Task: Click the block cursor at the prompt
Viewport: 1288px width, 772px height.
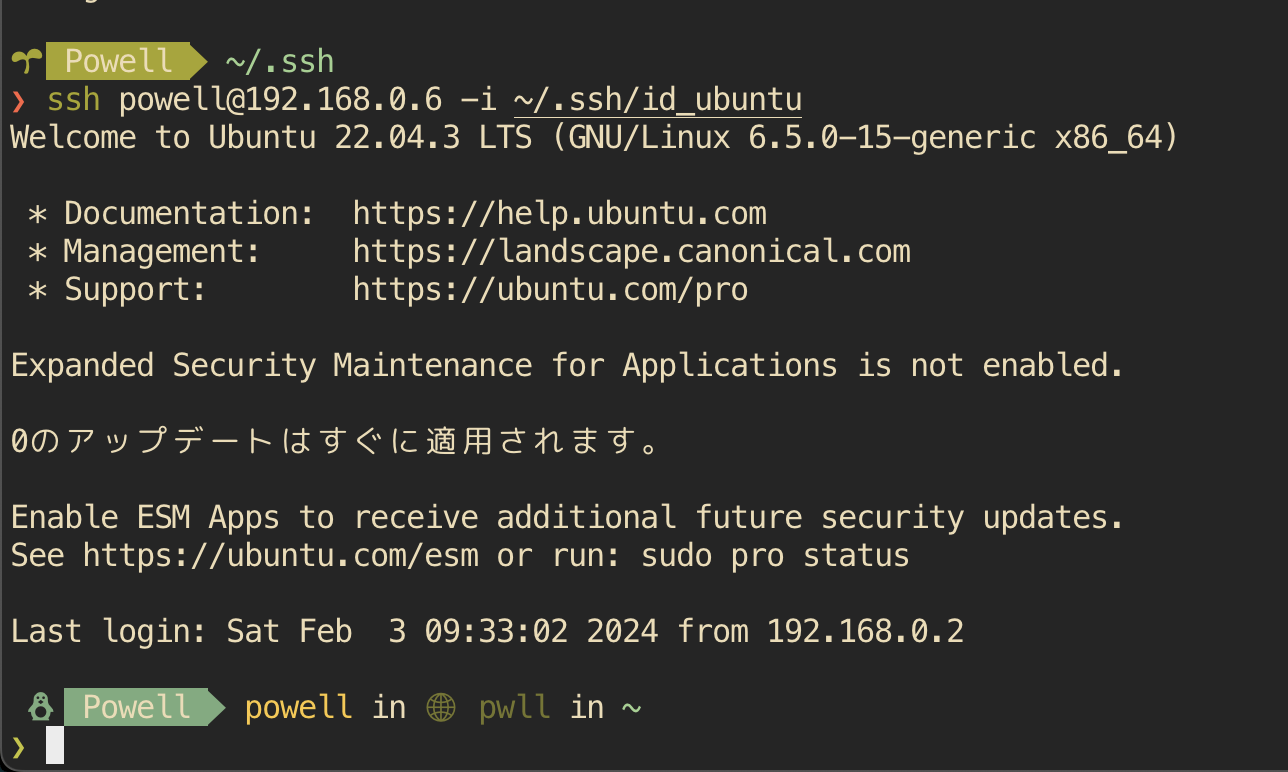Action: [x=55, y=746]
